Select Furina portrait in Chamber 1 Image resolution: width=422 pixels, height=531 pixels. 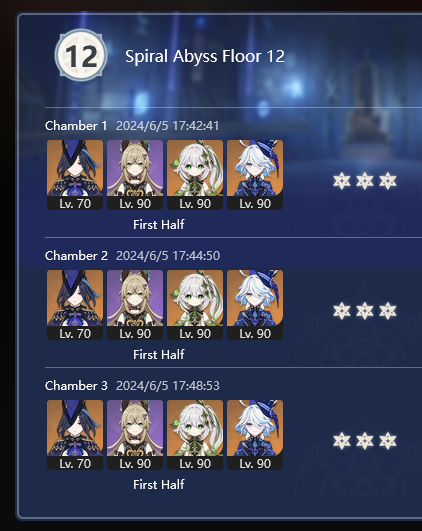255,175
